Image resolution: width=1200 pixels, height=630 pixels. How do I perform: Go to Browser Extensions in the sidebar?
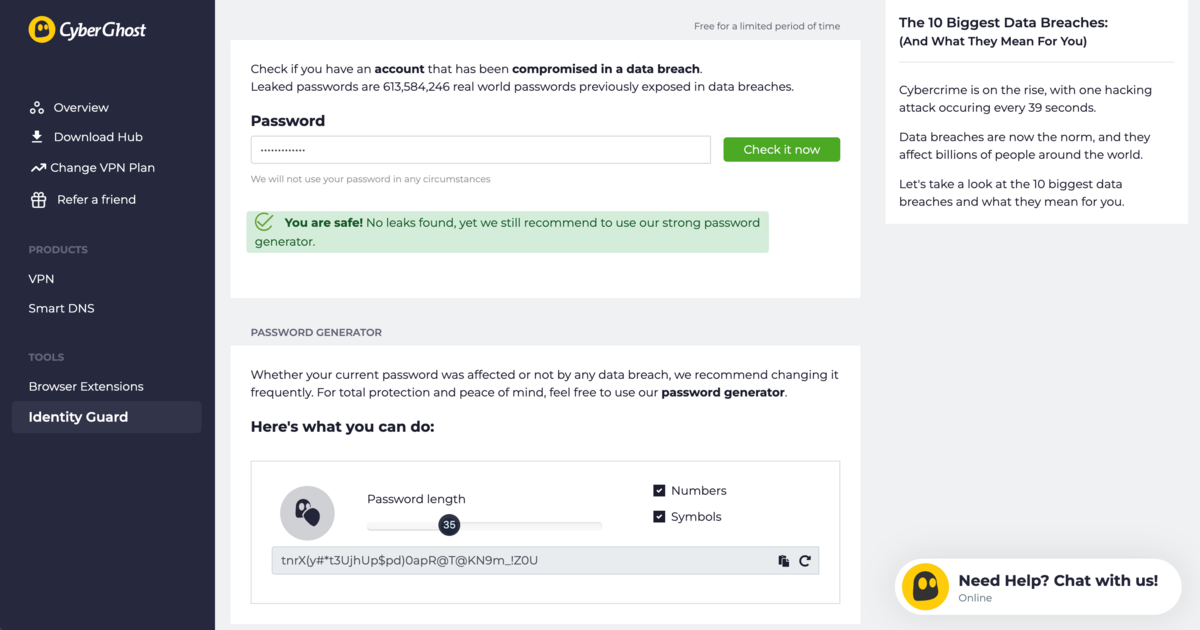[x=86, y=387]
